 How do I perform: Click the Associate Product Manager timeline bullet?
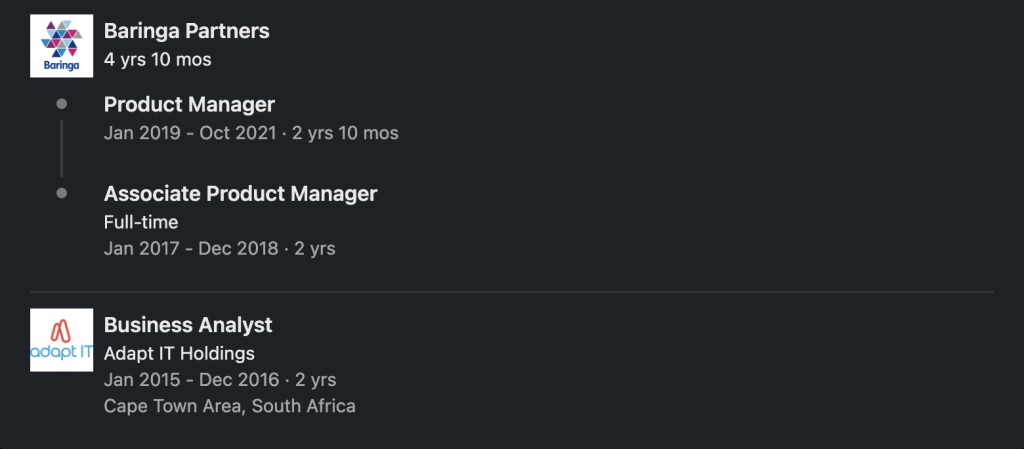coord(61,193)
